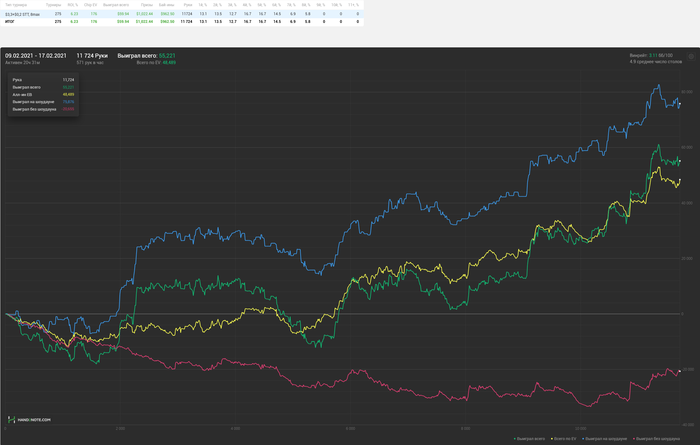Click the '60 000' y-axis tick label
Screen dimensions: 700x445
click(x=687, y=147)
